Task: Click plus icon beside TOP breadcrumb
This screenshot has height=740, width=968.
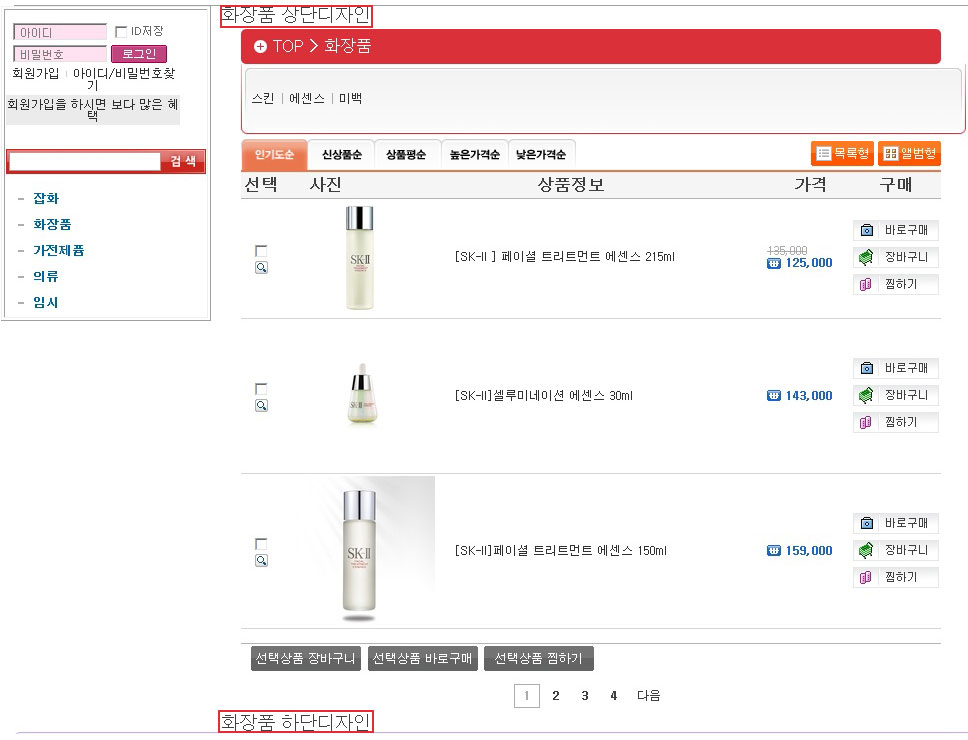Action: pyautogui.click(x=261, y=46)
